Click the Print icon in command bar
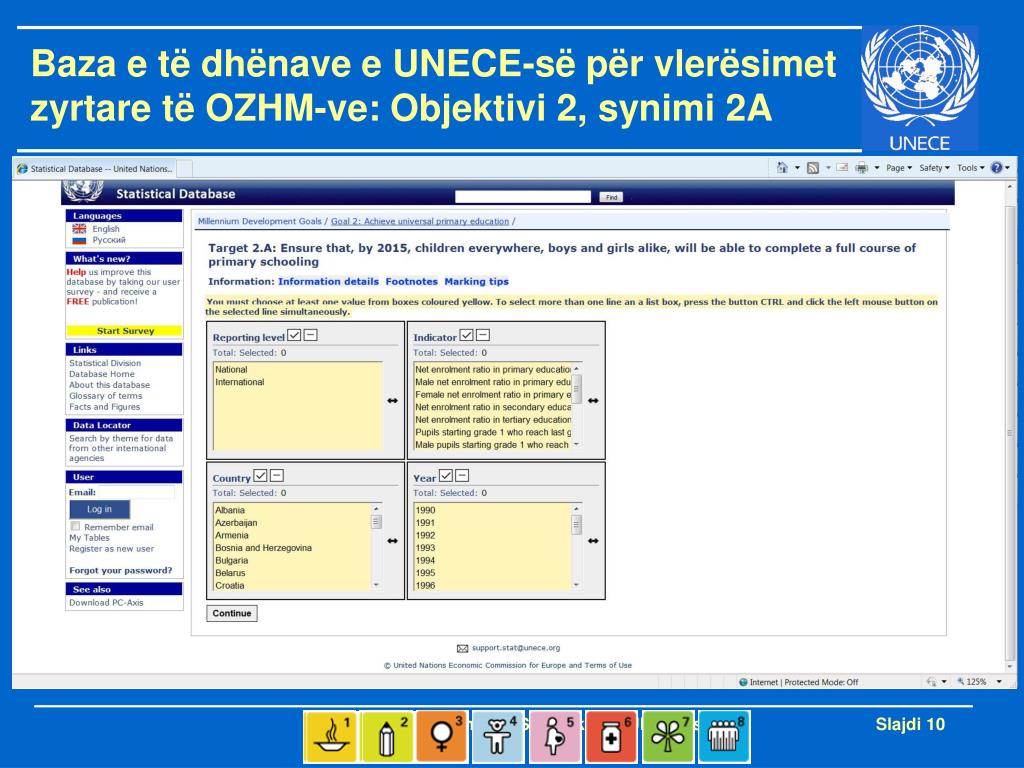Viewport: 1024px width, 768px height. coord(862,168)
